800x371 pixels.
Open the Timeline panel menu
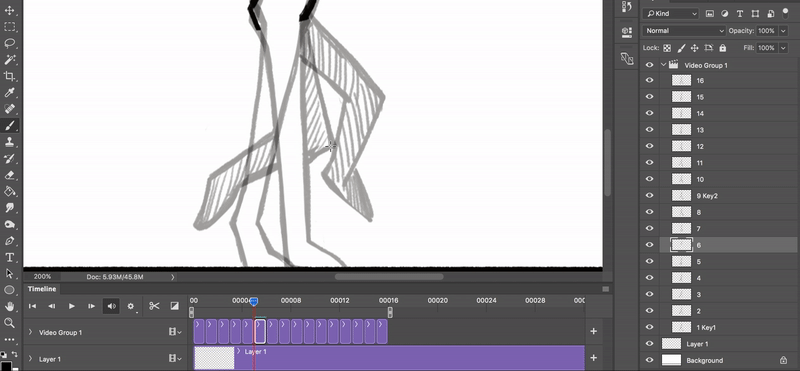click(606, 289)
